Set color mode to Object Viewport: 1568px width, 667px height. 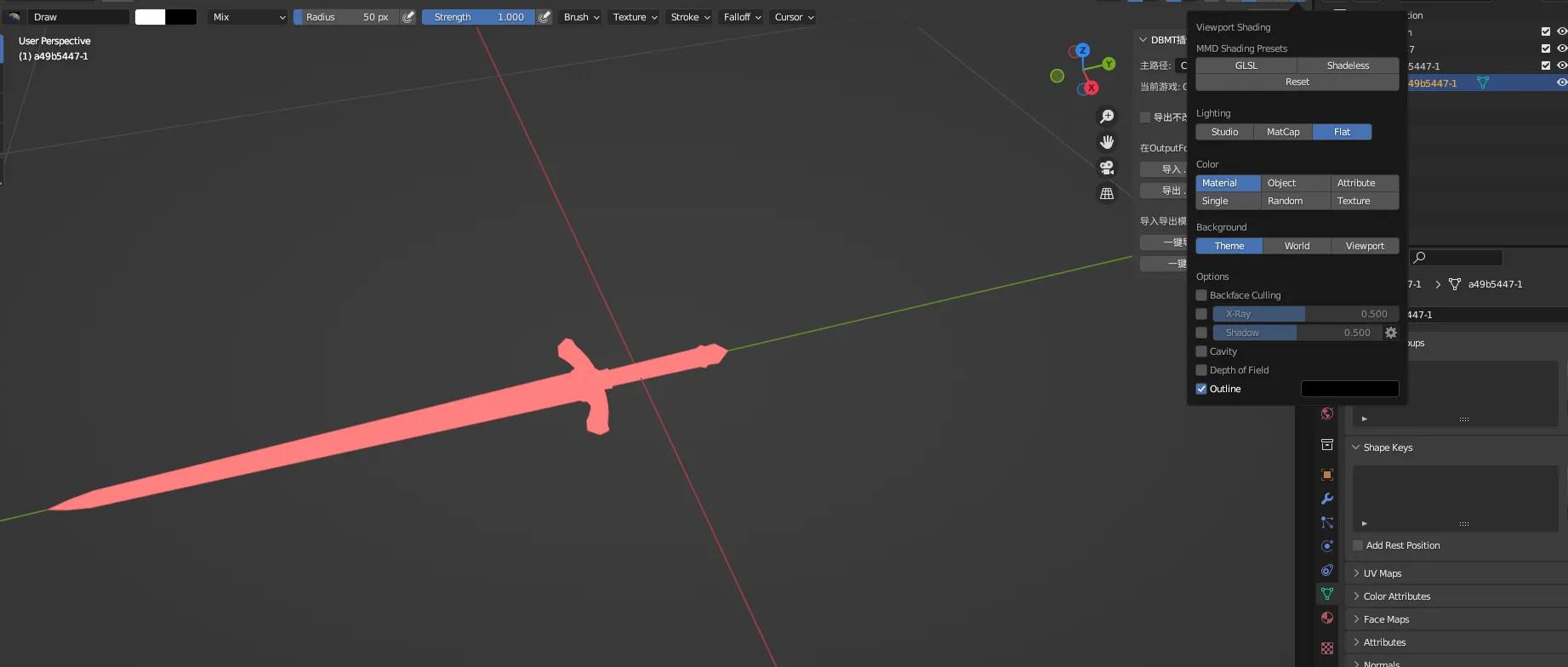pos(1296,183)
